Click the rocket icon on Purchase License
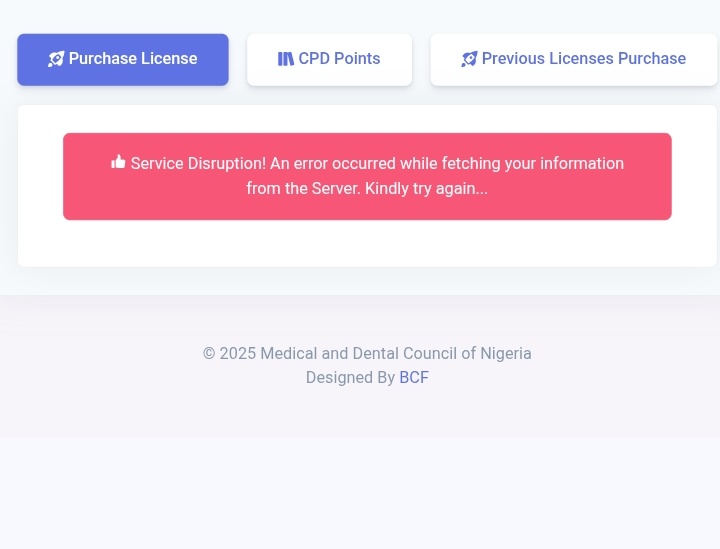Viewport: 720px width, 549px height. pos(56,59)
